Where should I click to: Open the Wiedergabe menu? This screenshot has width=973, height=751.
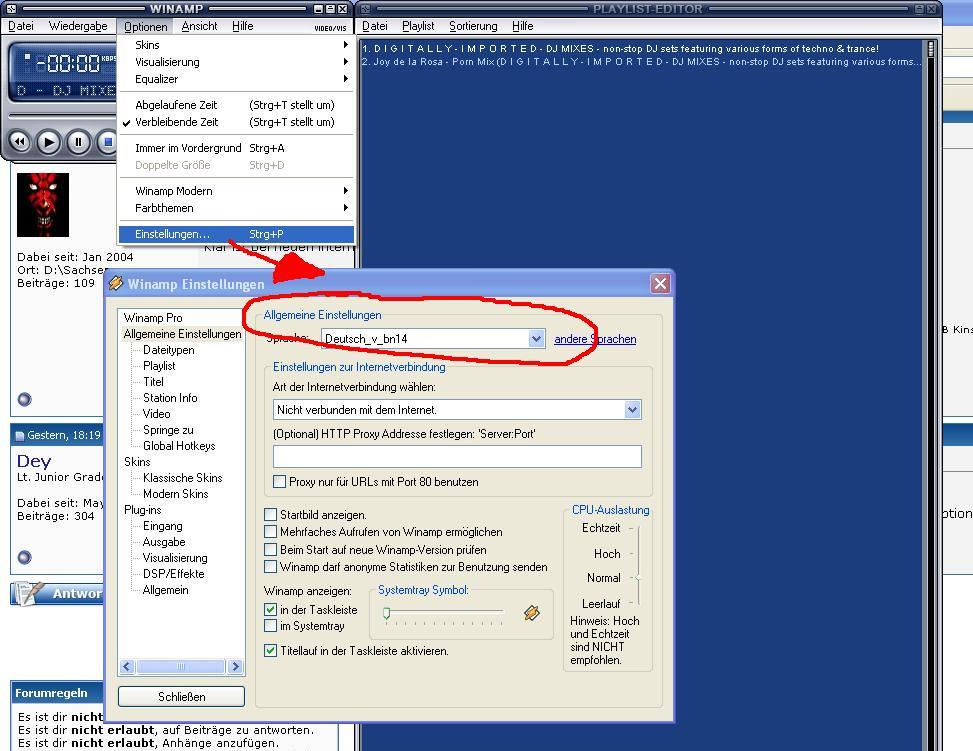tap(78, 26)
